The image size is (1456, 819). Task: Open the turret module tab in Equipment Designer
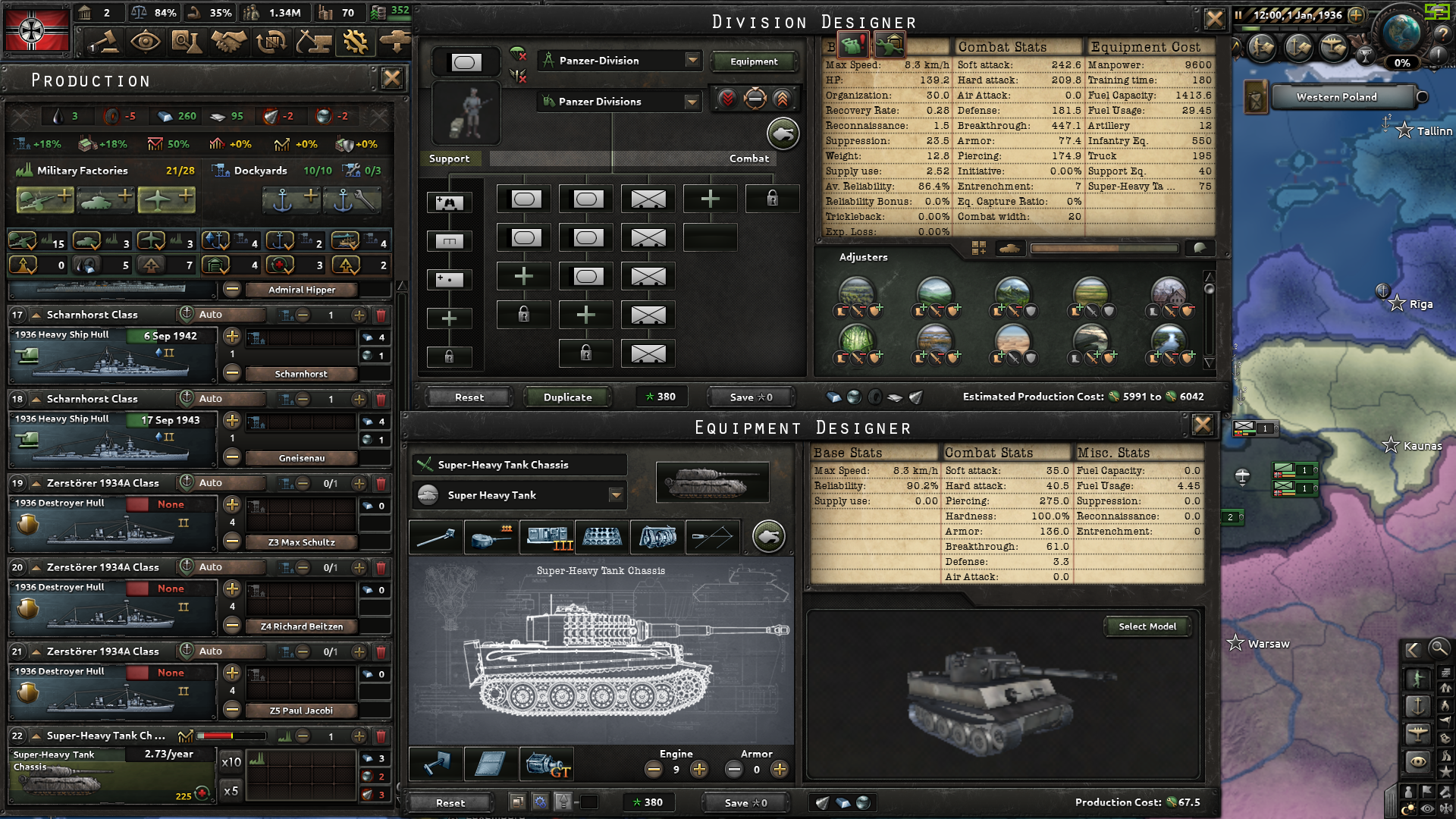click(489, 537)
